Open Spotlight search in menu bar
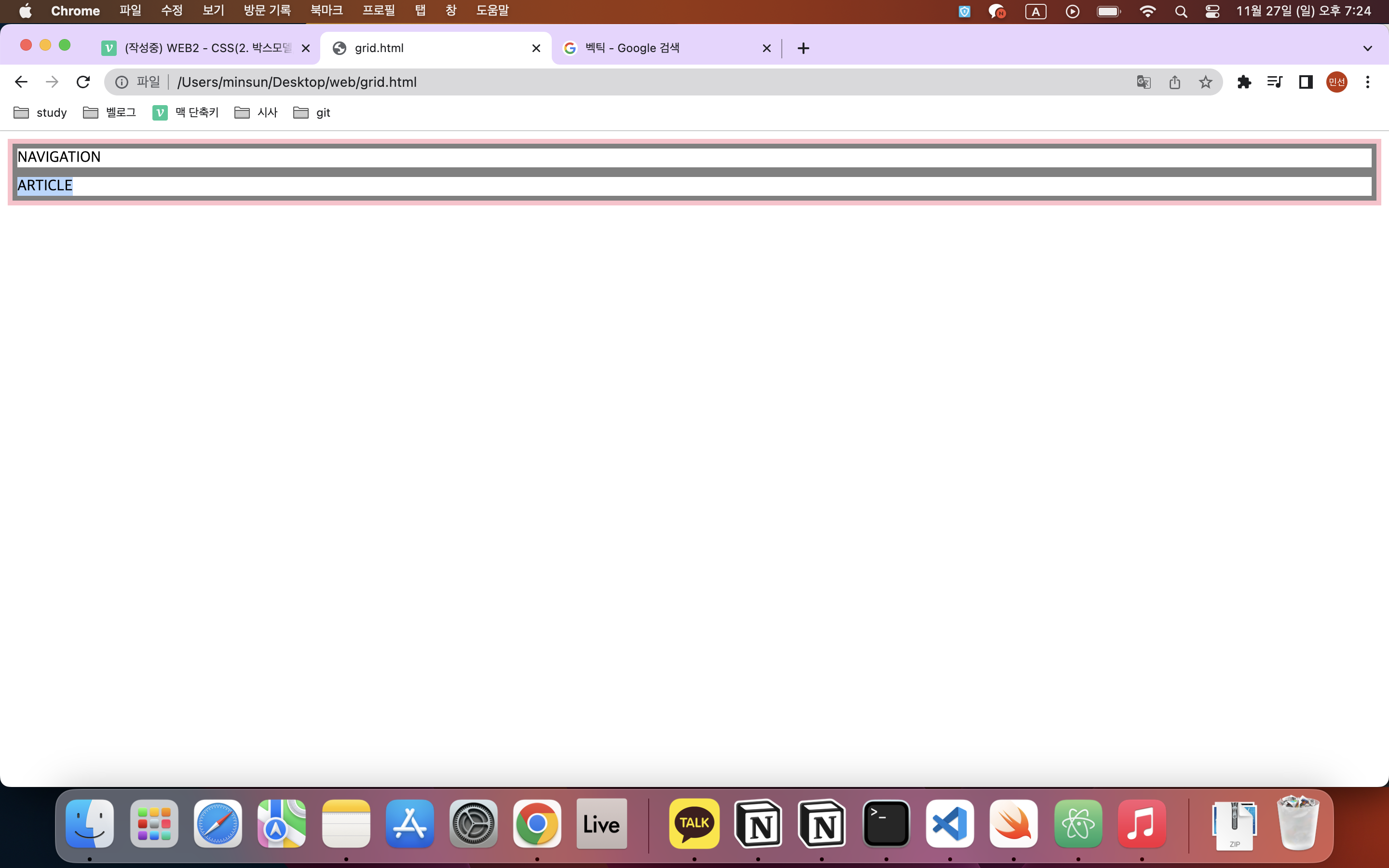 tap(1181, 12)
